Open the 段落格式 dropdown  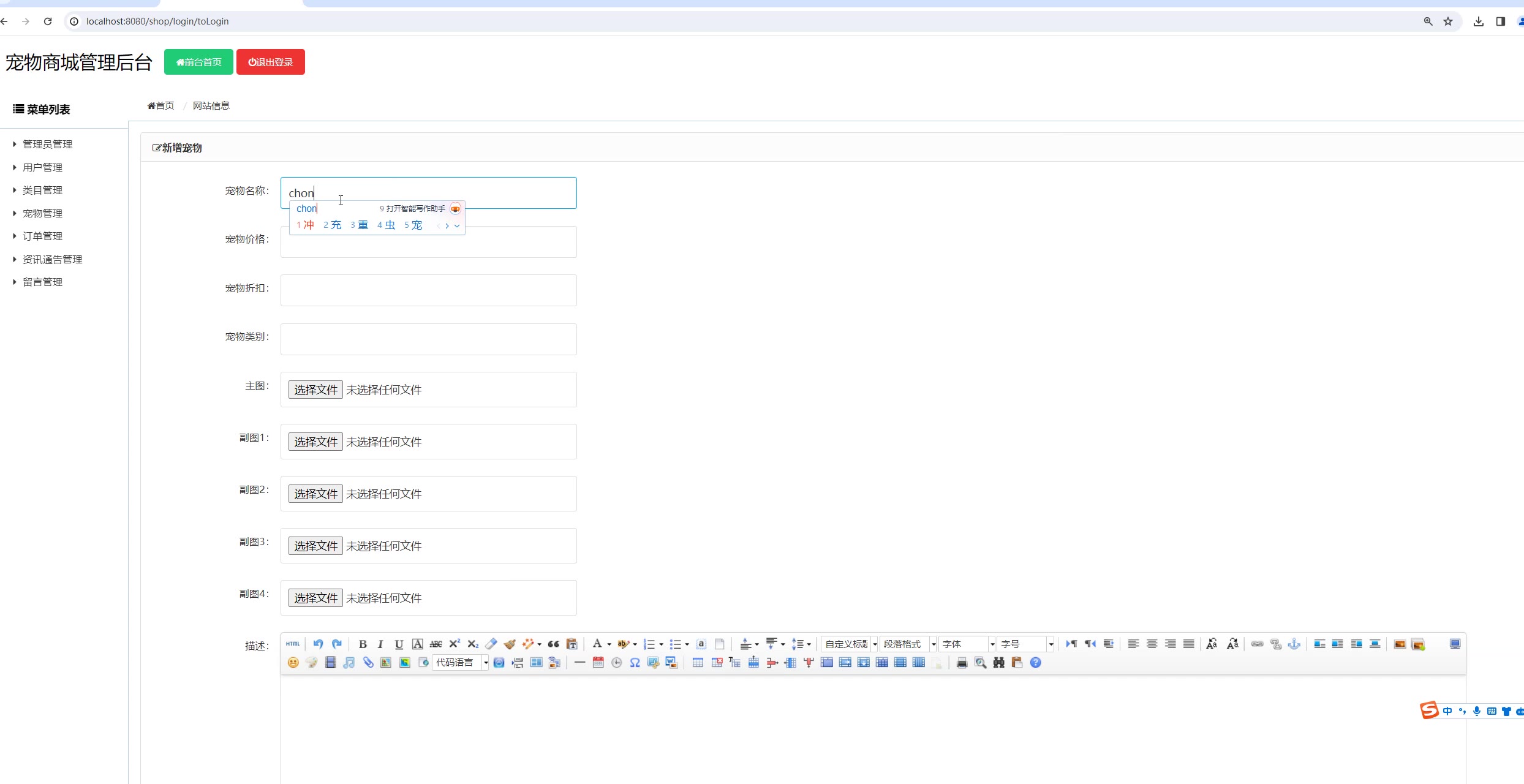908,644
